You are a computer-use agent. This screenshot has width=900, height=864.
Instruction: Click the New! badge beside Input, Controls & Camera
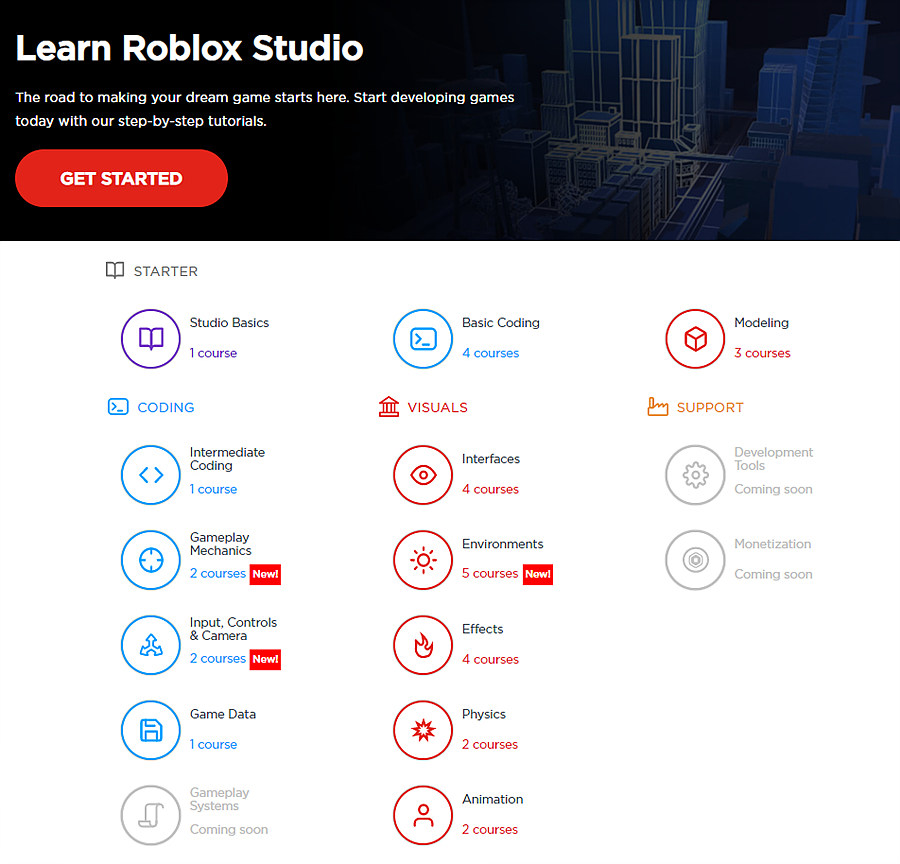click(x=265, y=659)
